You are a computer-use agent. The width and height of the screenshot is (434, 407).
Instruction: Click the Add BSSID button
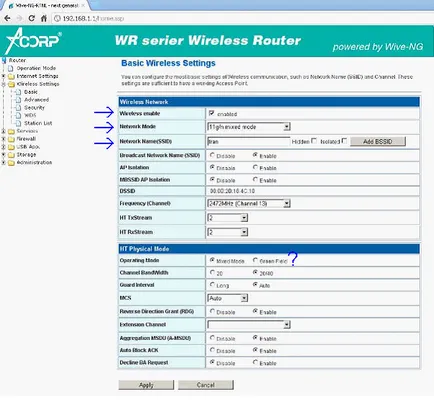tap(377, 142)
